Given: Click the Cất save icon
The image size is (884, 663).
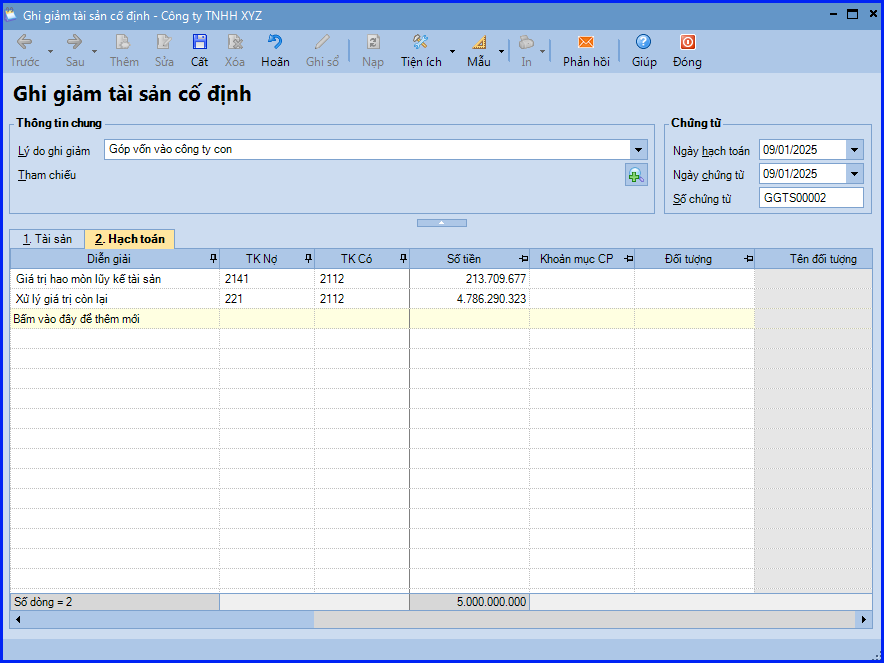Looking at the screenshot, I should click(200, 43).
